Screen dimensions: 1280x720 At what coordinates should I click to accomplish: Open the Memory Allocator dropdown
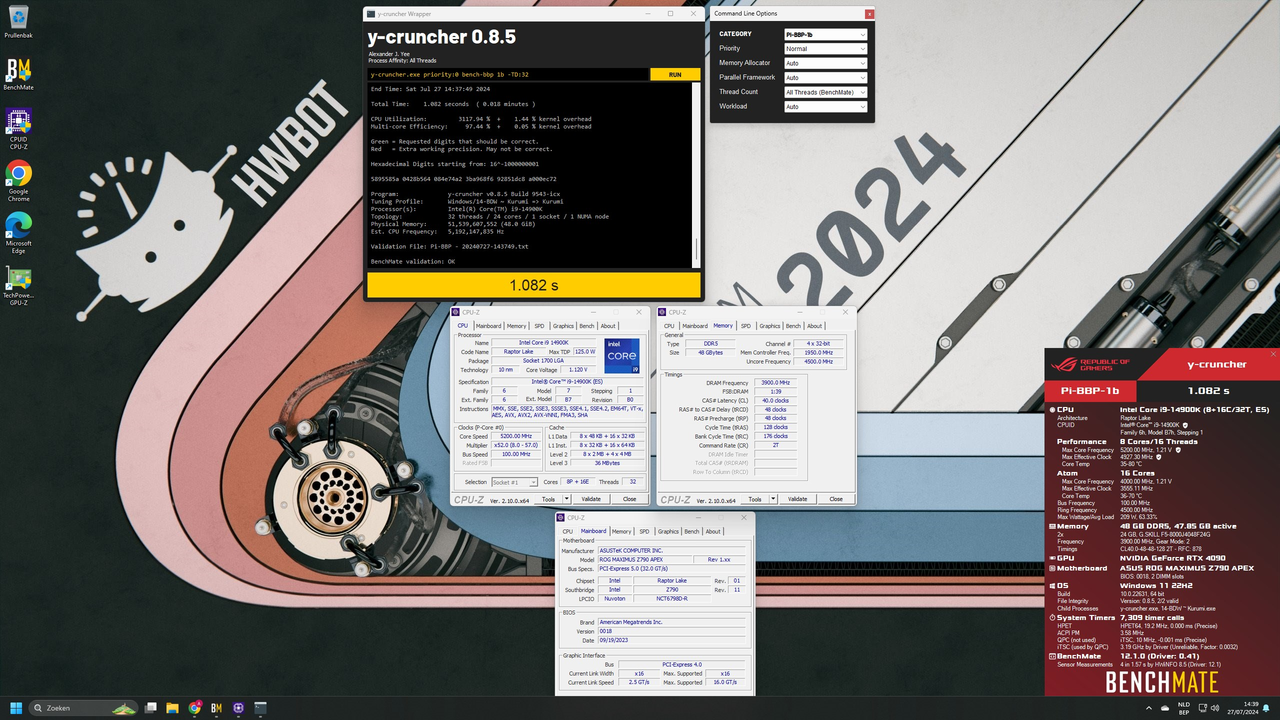click(x=826, y=63)
